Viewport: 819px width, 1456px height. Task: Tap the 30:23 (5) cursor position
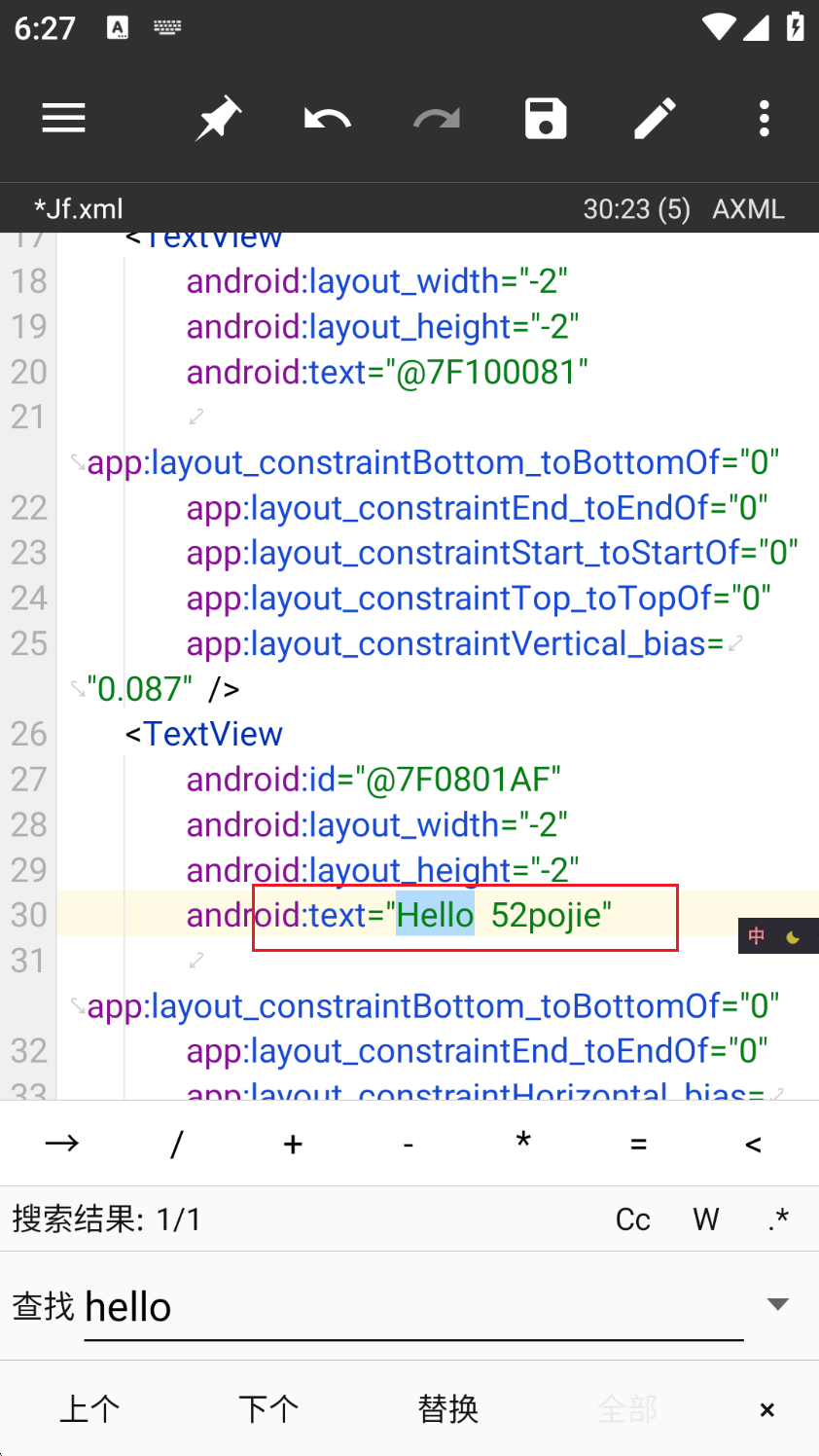[636, 208]
